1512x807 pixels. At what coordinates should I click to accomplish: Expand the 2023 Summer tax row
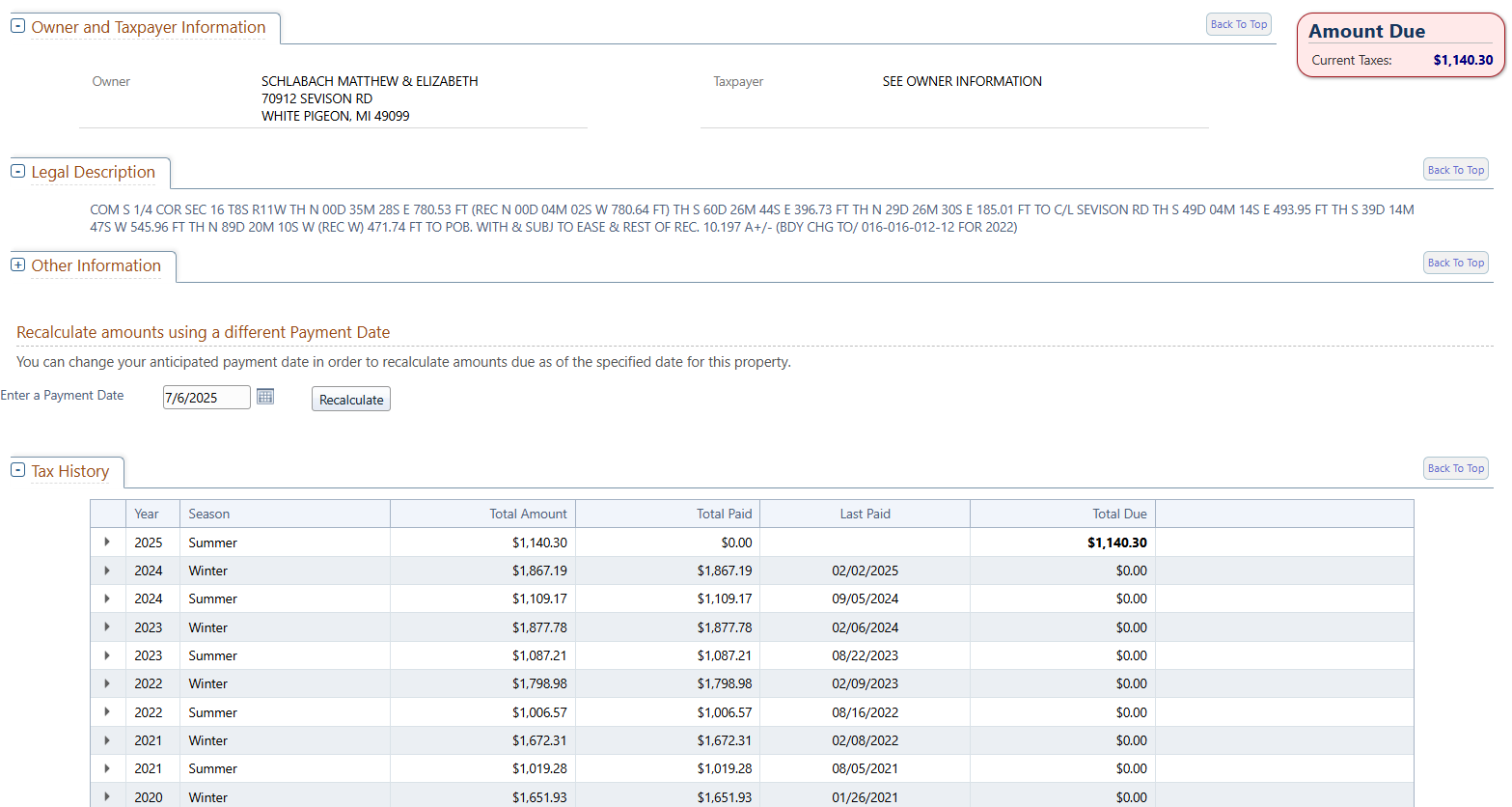pos(107,655)
